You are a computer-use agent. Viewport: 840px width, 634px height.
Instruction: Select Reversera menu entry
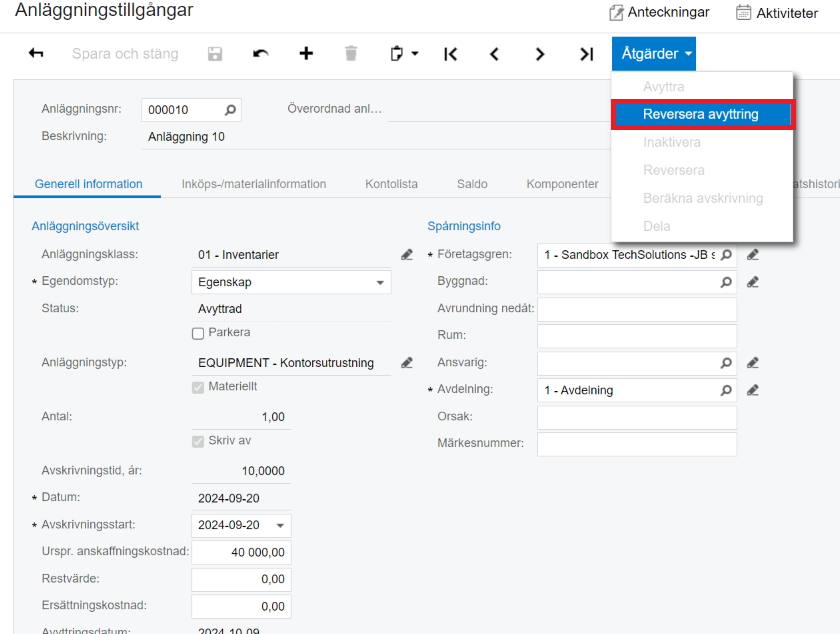click(702, 170)
